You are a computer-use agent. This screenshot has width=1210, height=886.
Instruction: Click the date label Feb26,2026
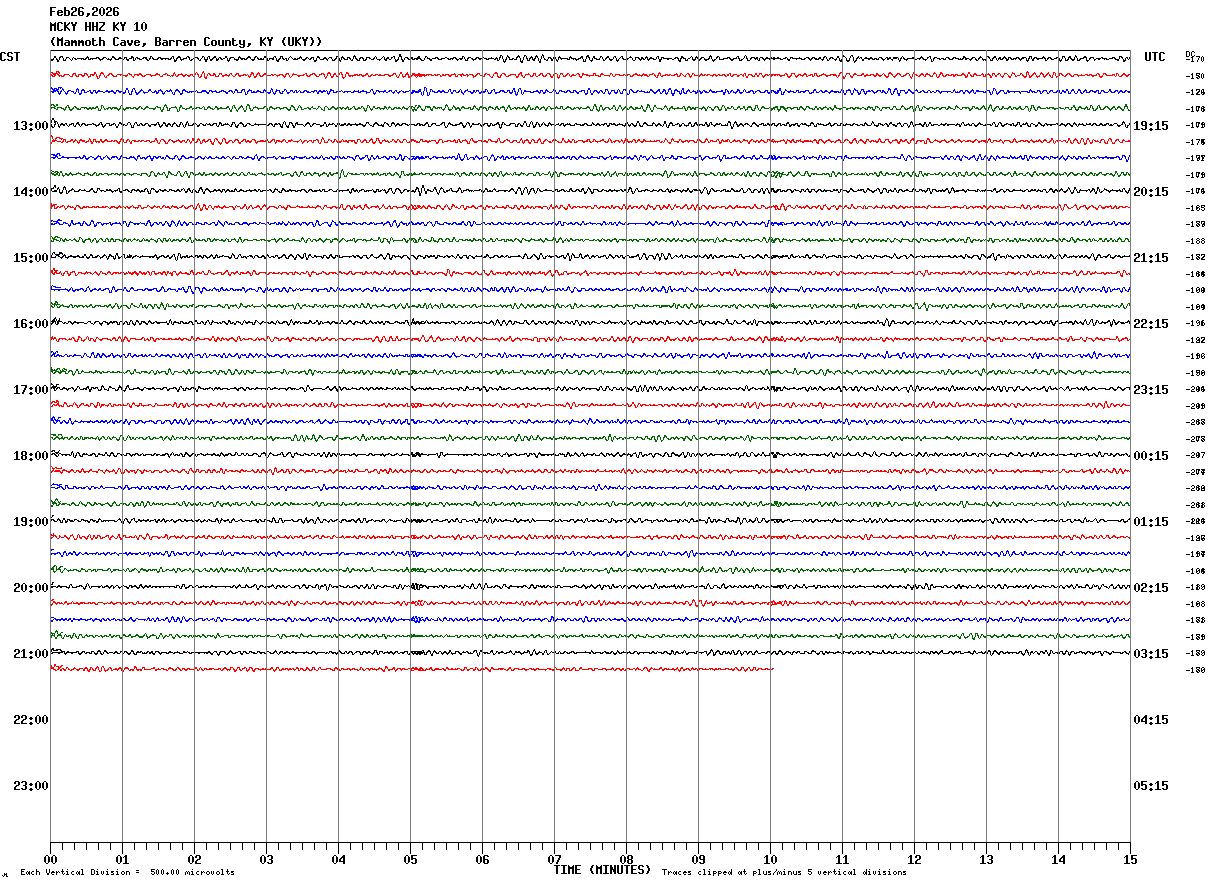click(x=84, y=12)
